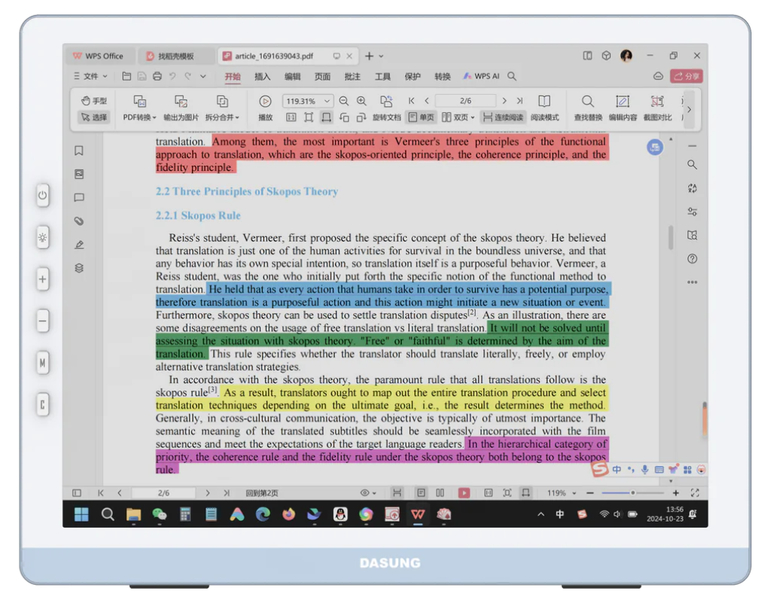Click the zoom slider in status bar
Image resolution: width=768 pixels, height=600 pixels.
click(631, 493)
